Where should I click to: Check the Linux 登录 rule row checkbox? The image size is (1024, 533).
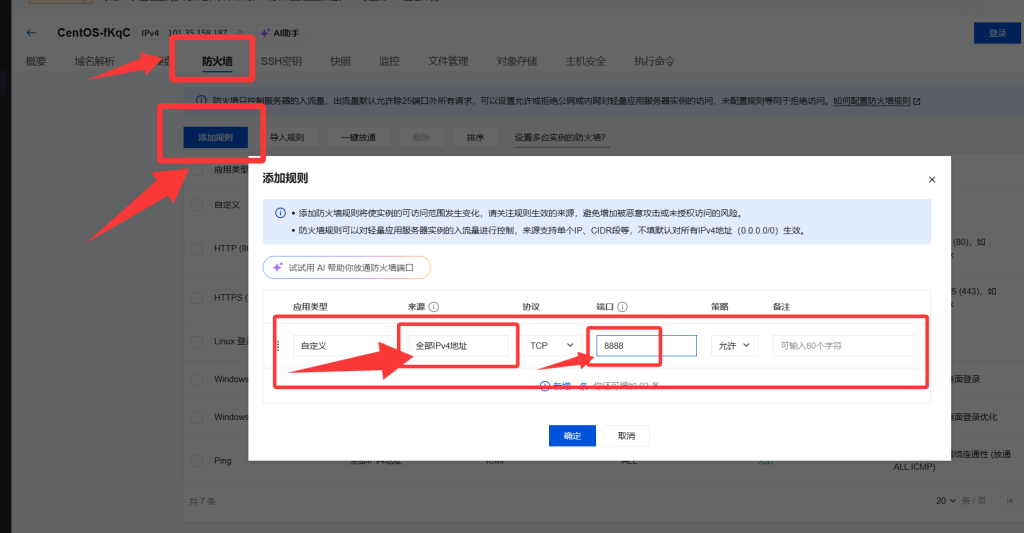coord(197,342)
